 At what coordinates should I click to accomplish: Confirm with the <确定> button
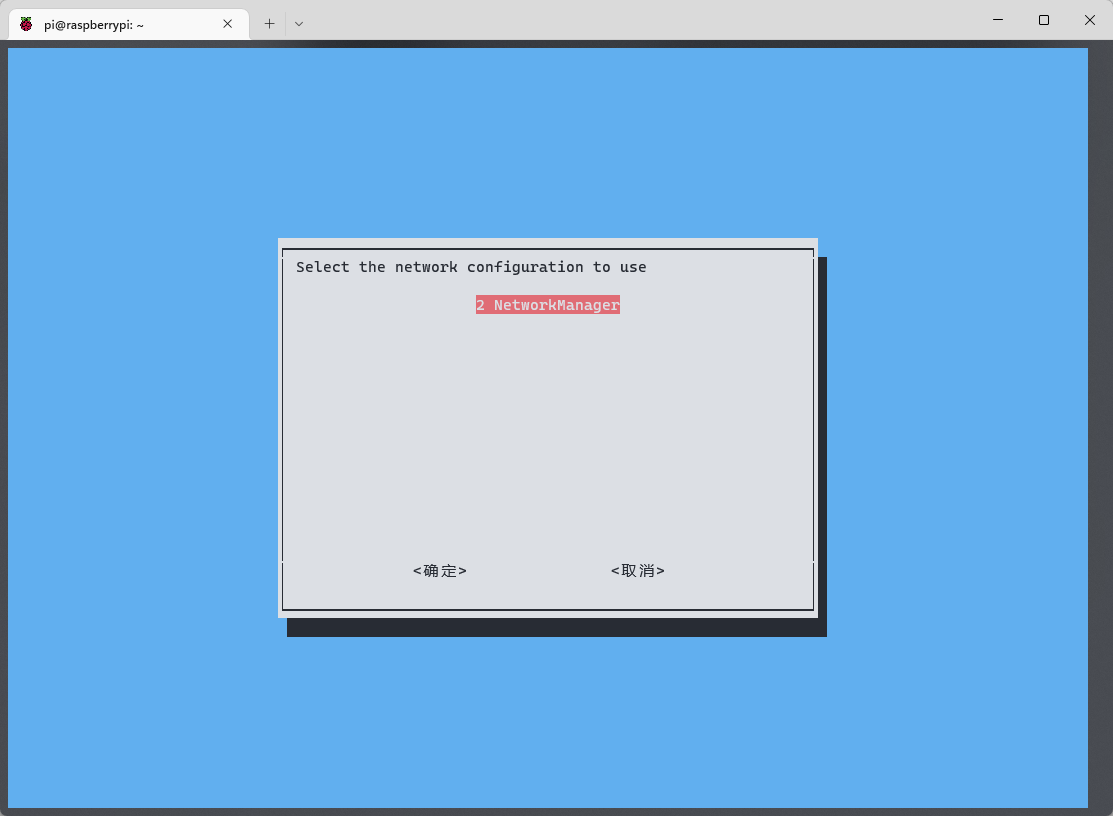440,571
